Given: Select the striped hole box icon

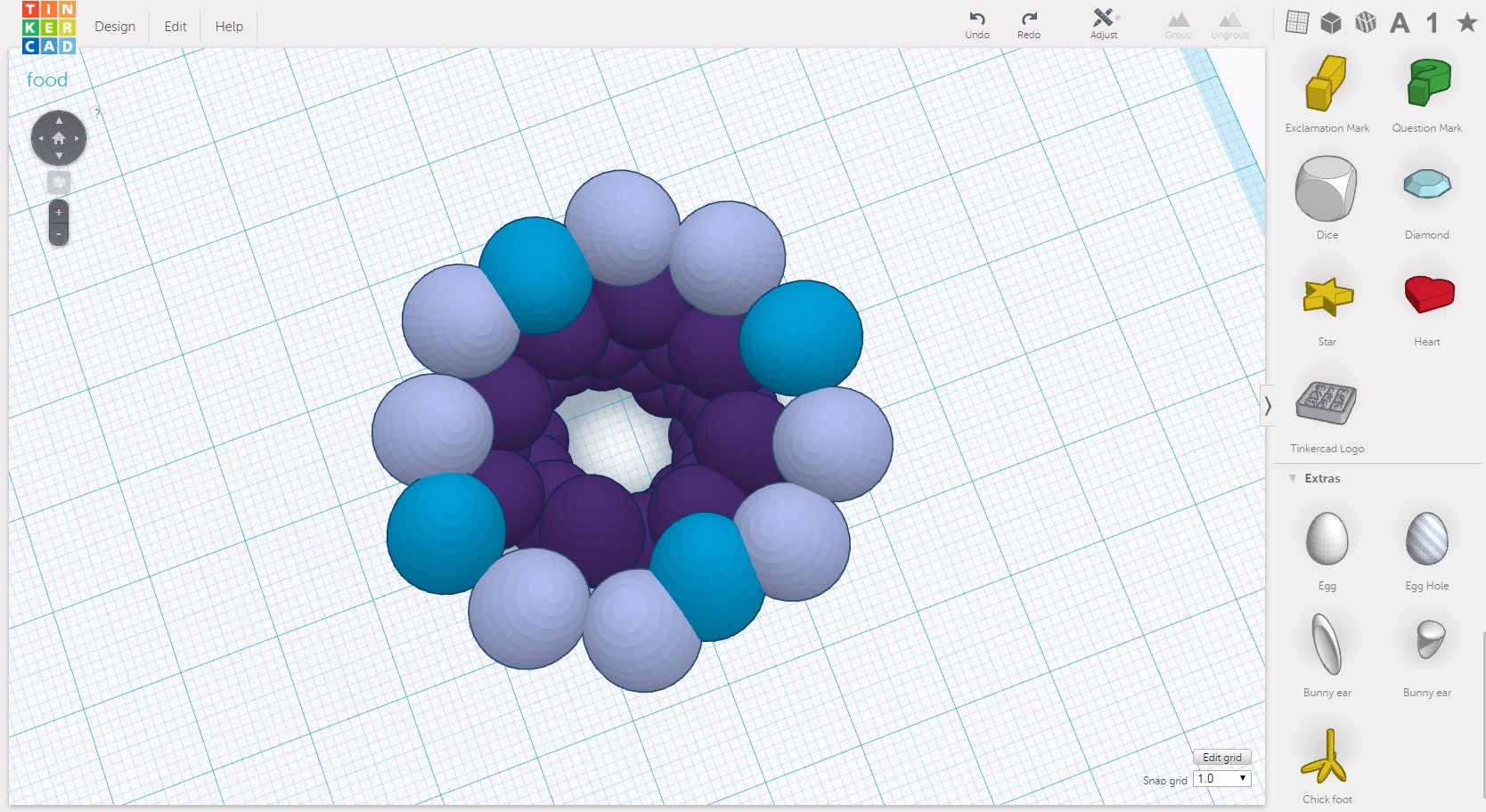Looking at the screenshot, I should coord(1366,22).
